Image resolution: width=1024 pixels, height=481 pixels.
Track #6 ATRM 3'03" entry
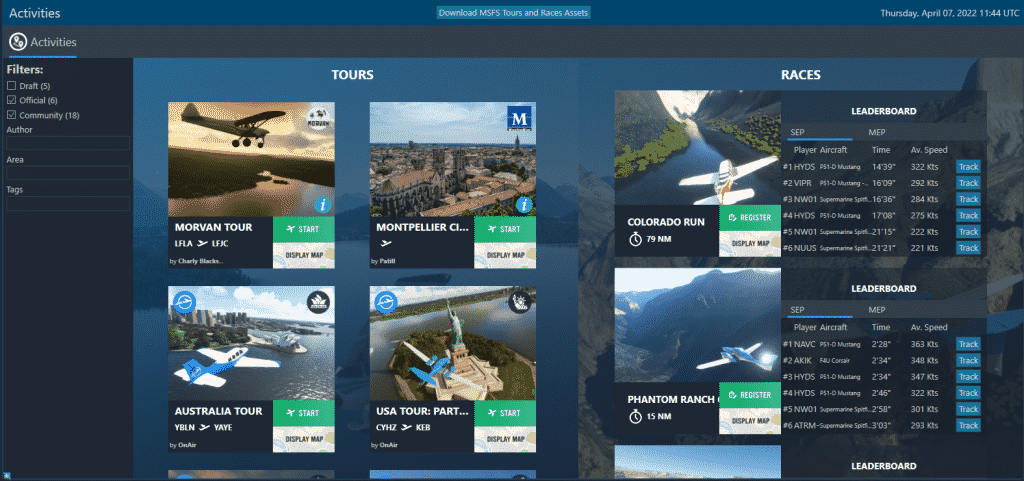coord(968,426)
